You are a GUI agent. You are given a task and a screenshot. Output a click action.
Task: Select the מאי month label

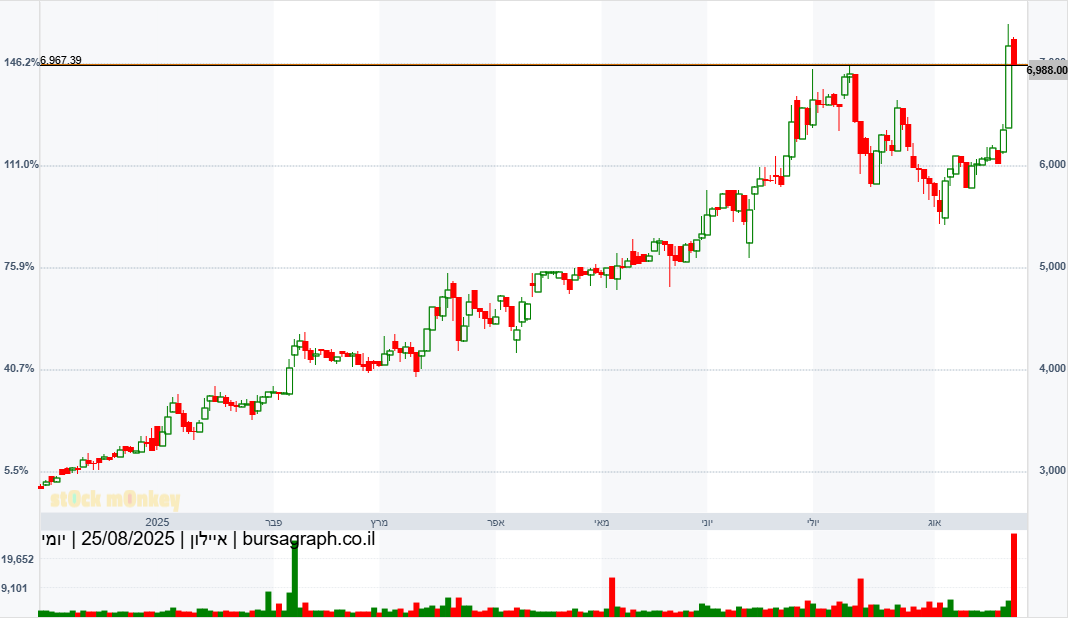coord(601,523)
